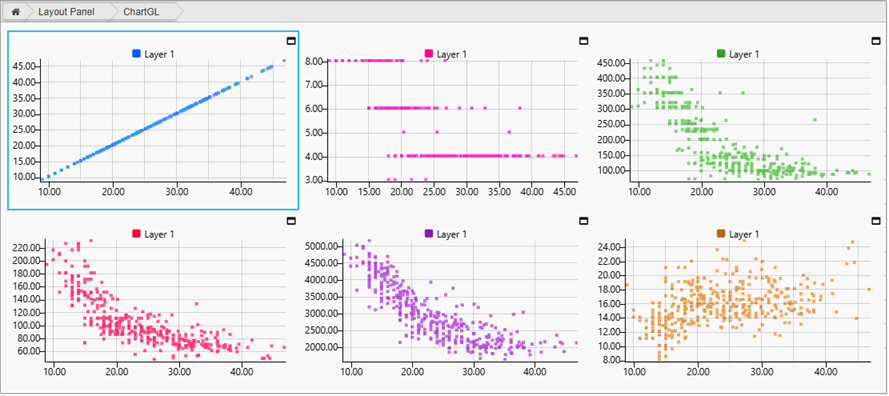Maximize the red scatter chart panel
This screenshot has width=889, height=396.
point(291,220)
